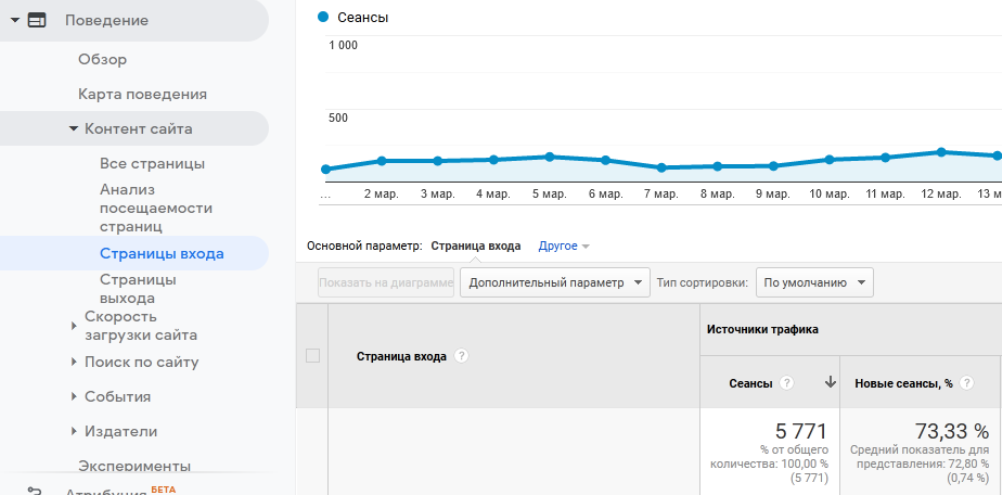
Task: Open the По умолчанию sort type dropdown
Action: tap(814, 283)
